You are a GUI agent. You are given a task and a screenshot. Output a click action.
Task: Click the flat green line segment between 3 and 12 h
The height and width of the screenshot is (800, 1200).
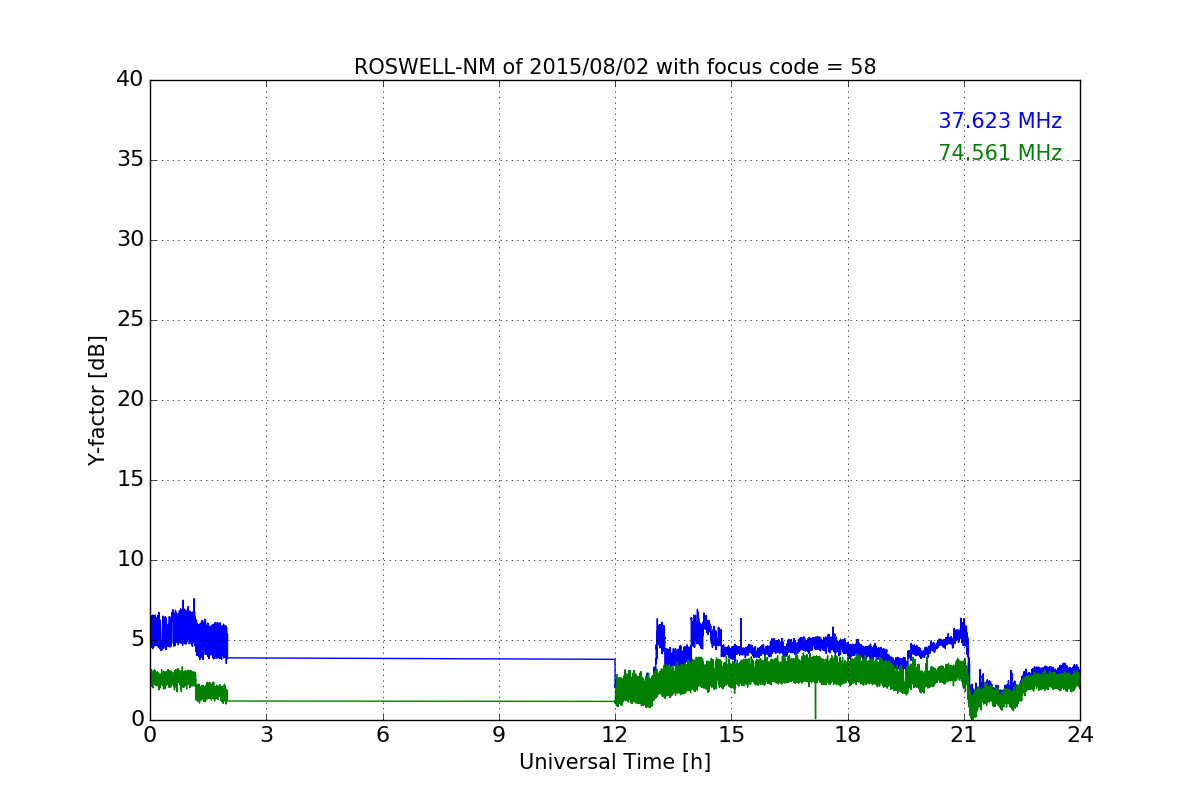pyautogui.click(x=421, y=701)
